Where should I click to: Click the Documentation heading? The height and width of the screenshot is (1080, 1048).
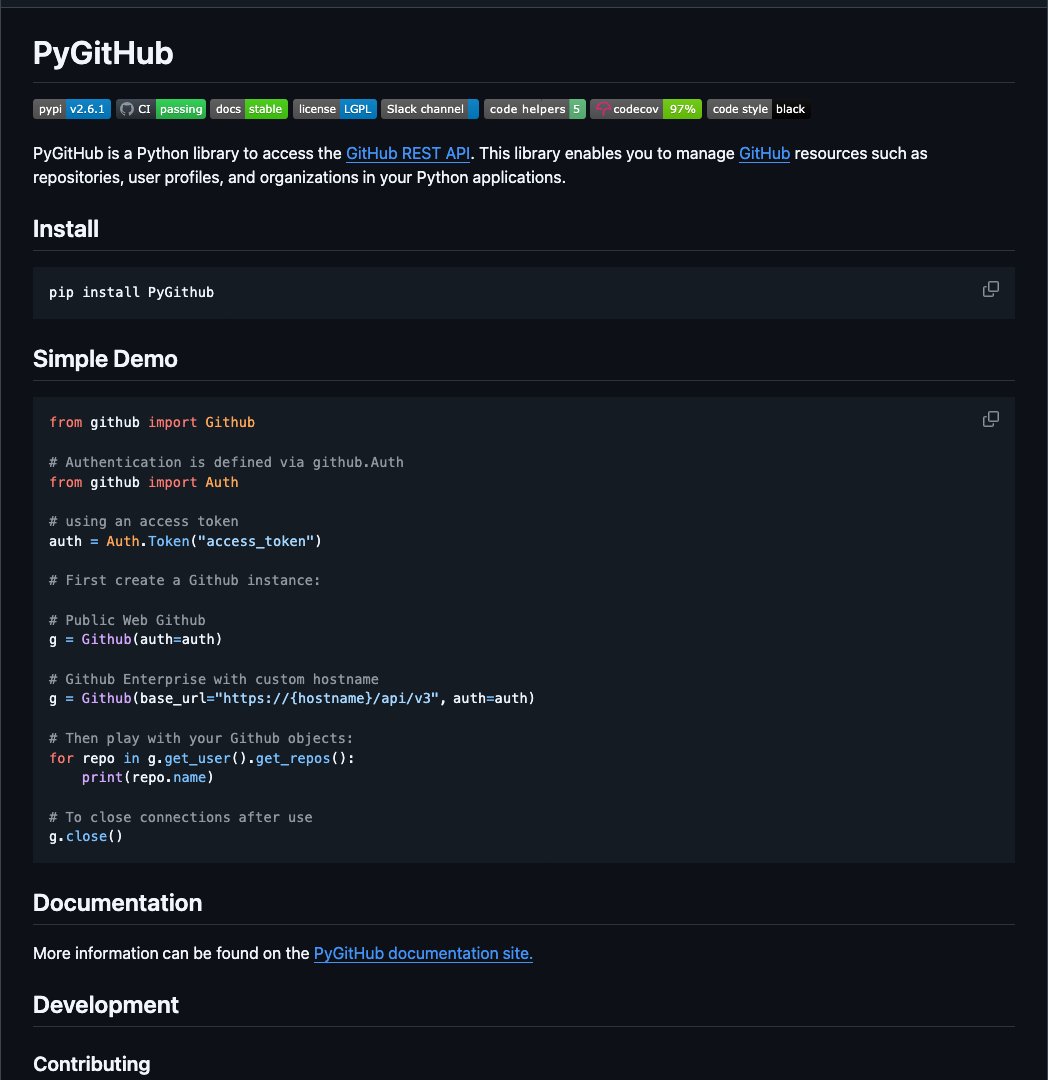[x=118, y=903]
